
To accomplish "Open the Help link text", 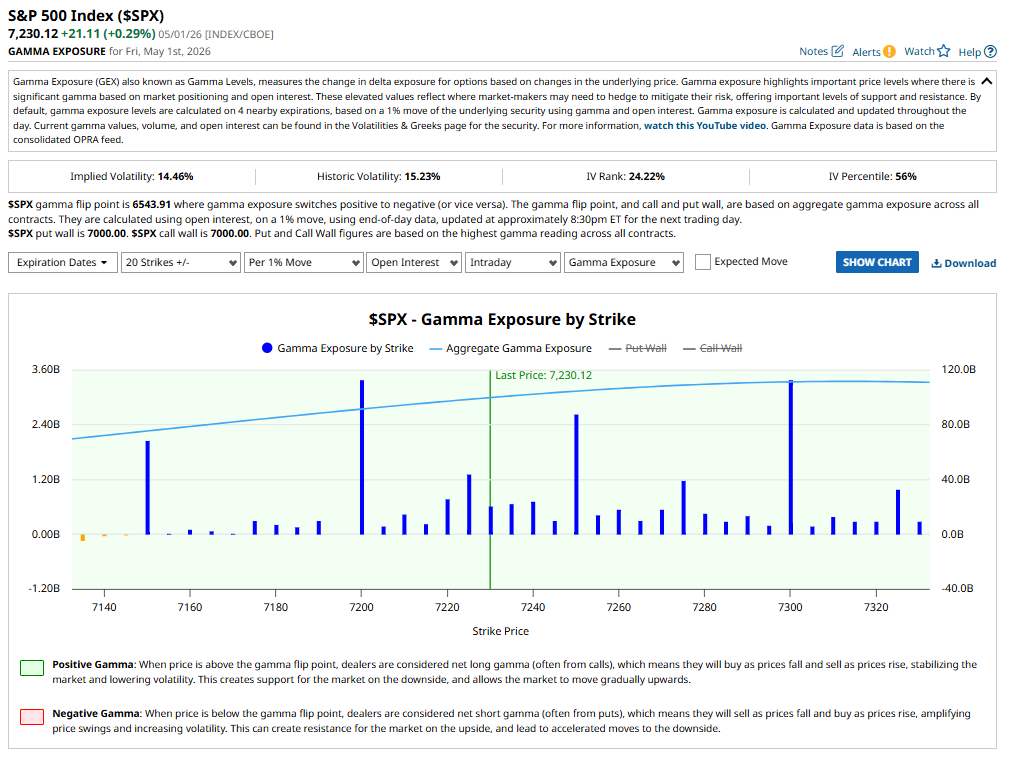I will [969, 52].
